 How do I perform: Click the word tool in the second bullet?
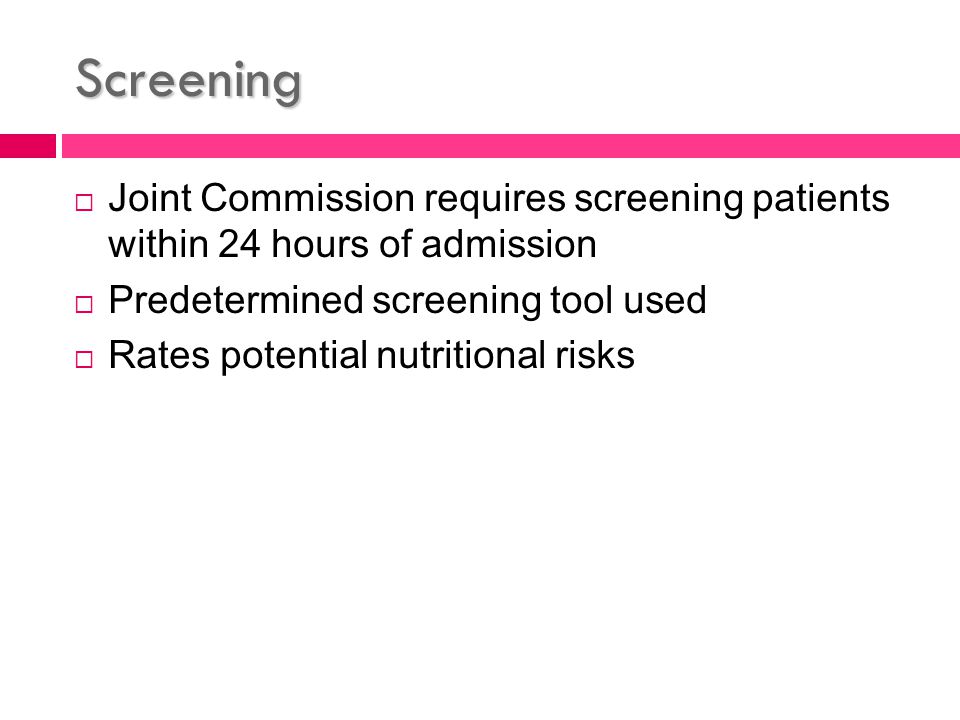click(582, 300)
